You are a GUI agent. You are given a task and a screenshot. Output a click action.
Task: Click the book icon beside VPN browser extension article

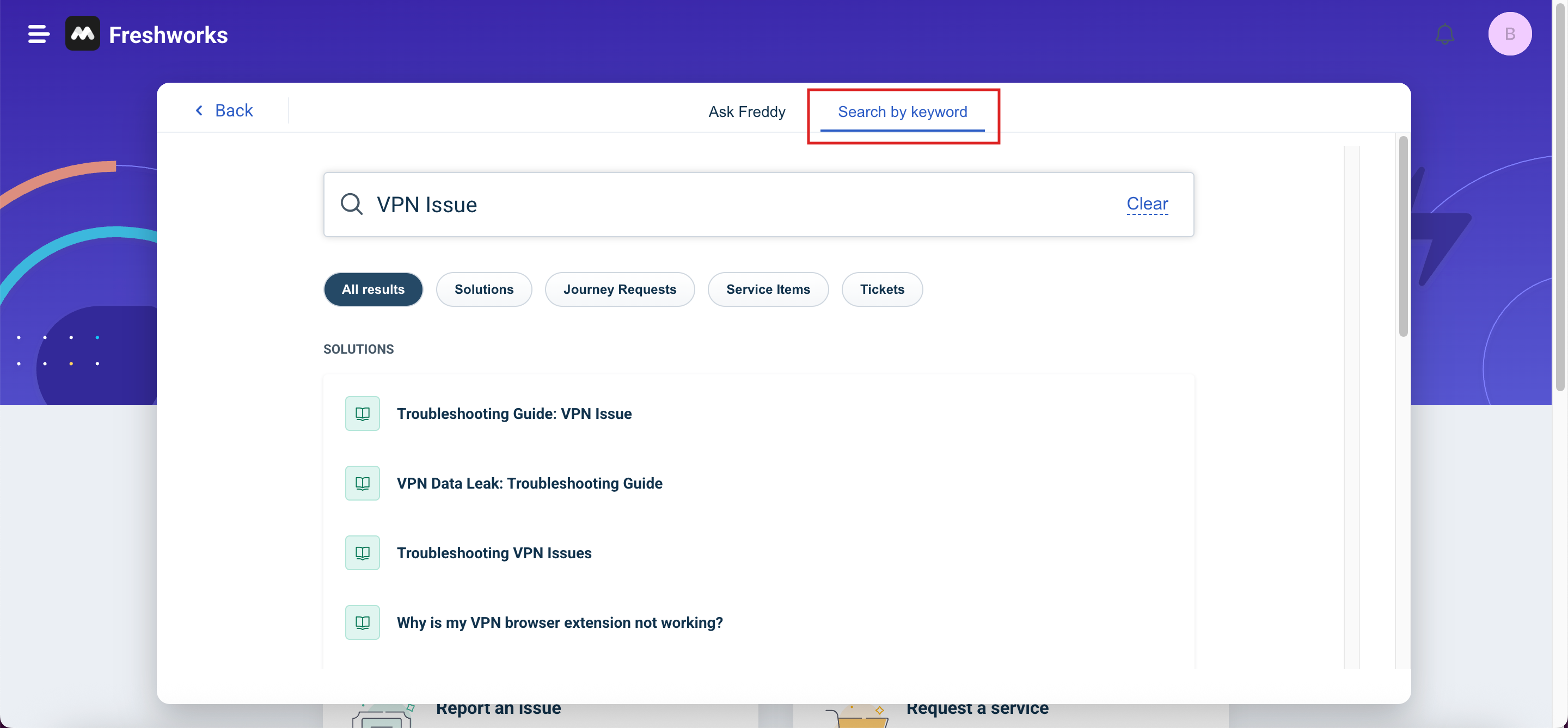(362, 622)
